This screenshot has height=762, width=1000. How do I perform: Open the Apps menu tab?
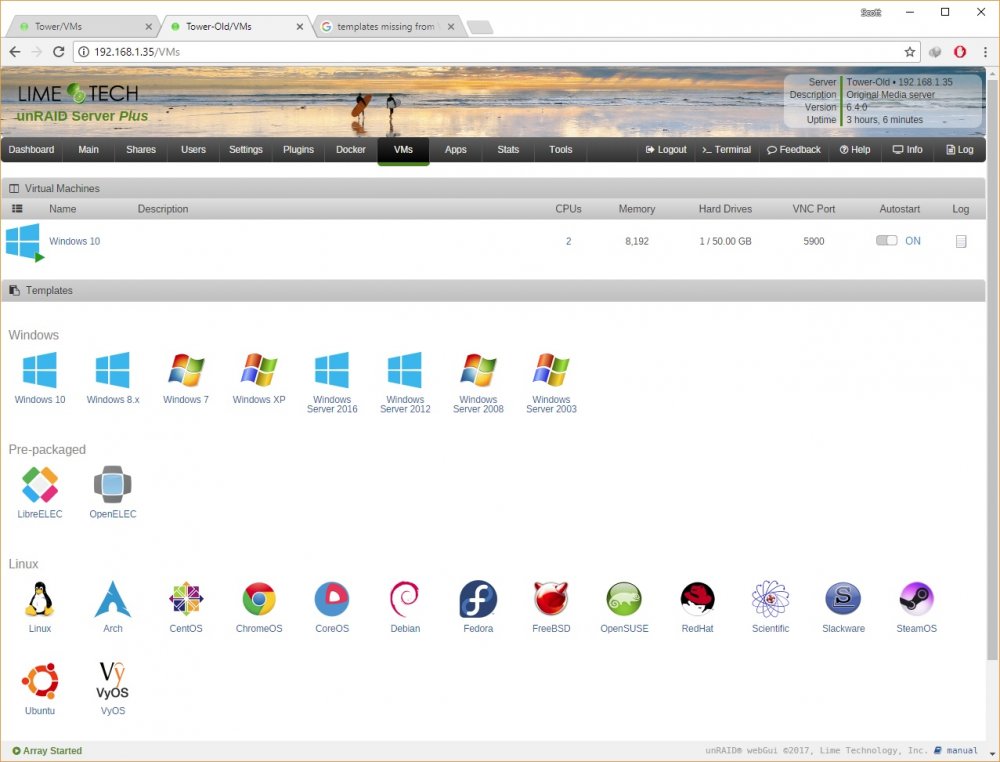point(455,150)
